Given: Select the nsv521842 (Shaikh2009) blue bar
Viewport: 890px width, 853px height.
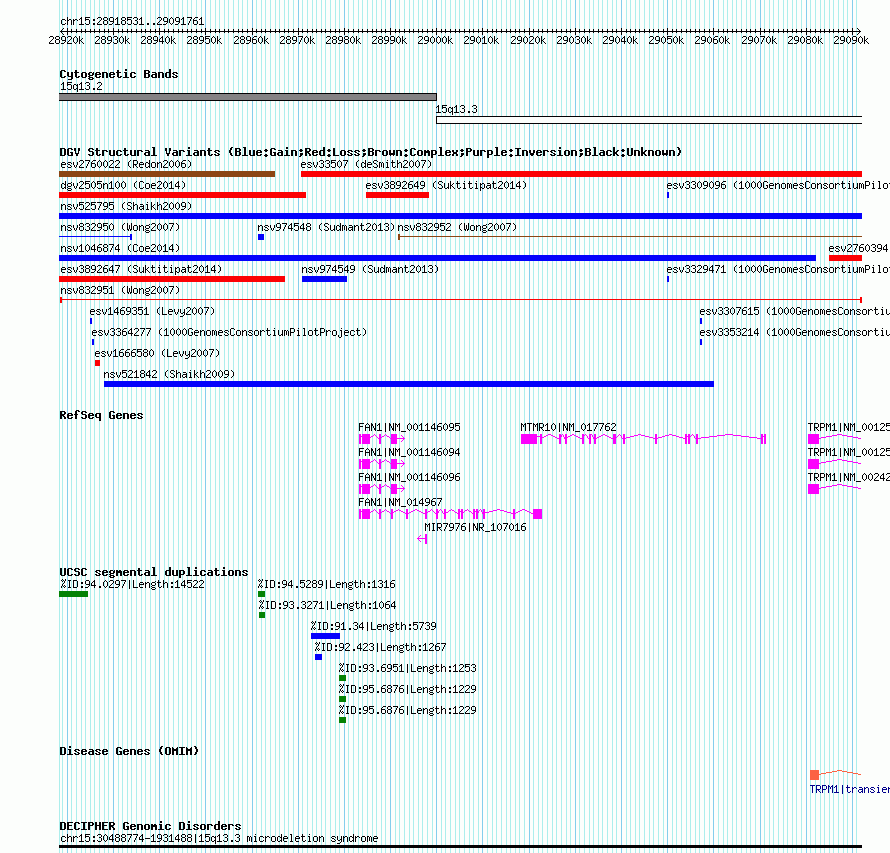Looking at the screenshot, I should coord(409,384).
